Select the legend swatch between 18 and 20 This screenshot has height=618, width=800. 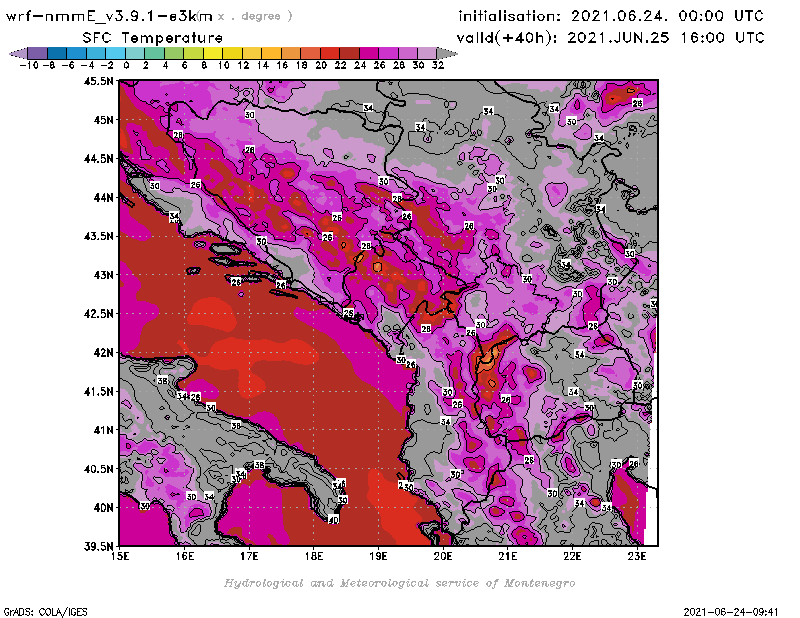point(310,54)
